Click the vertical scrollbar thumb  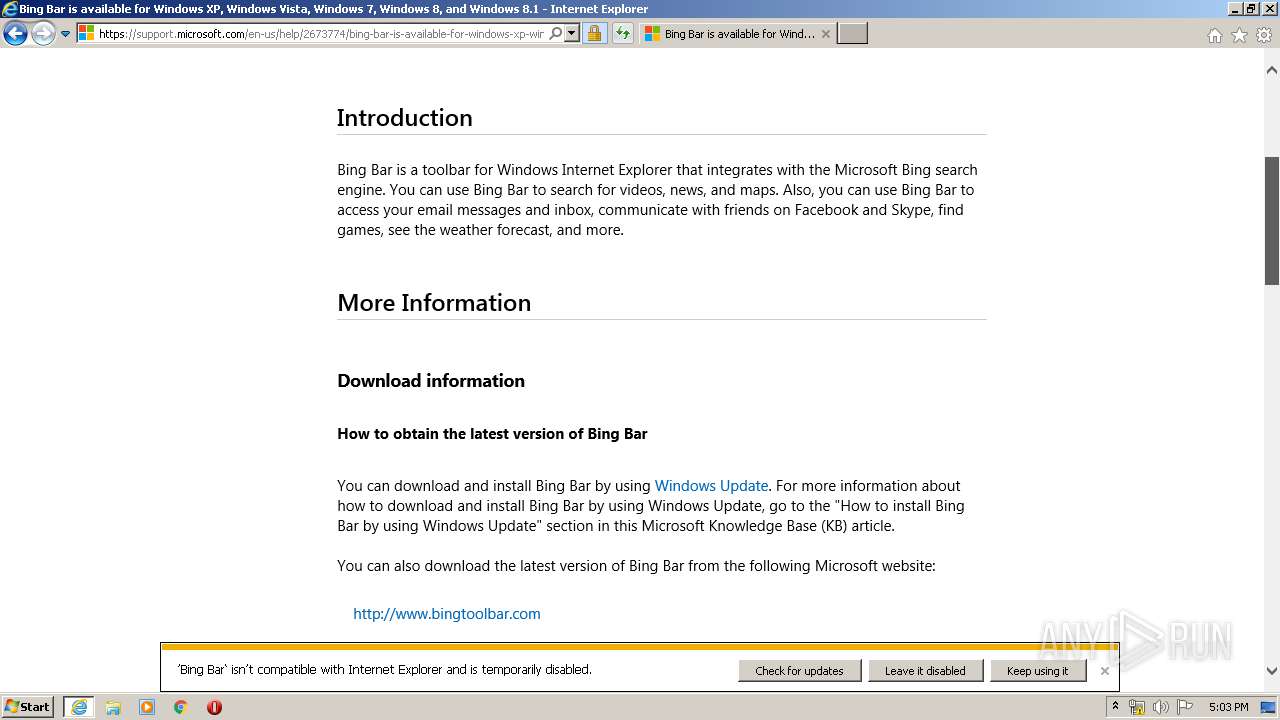(x=1272, y=221)
